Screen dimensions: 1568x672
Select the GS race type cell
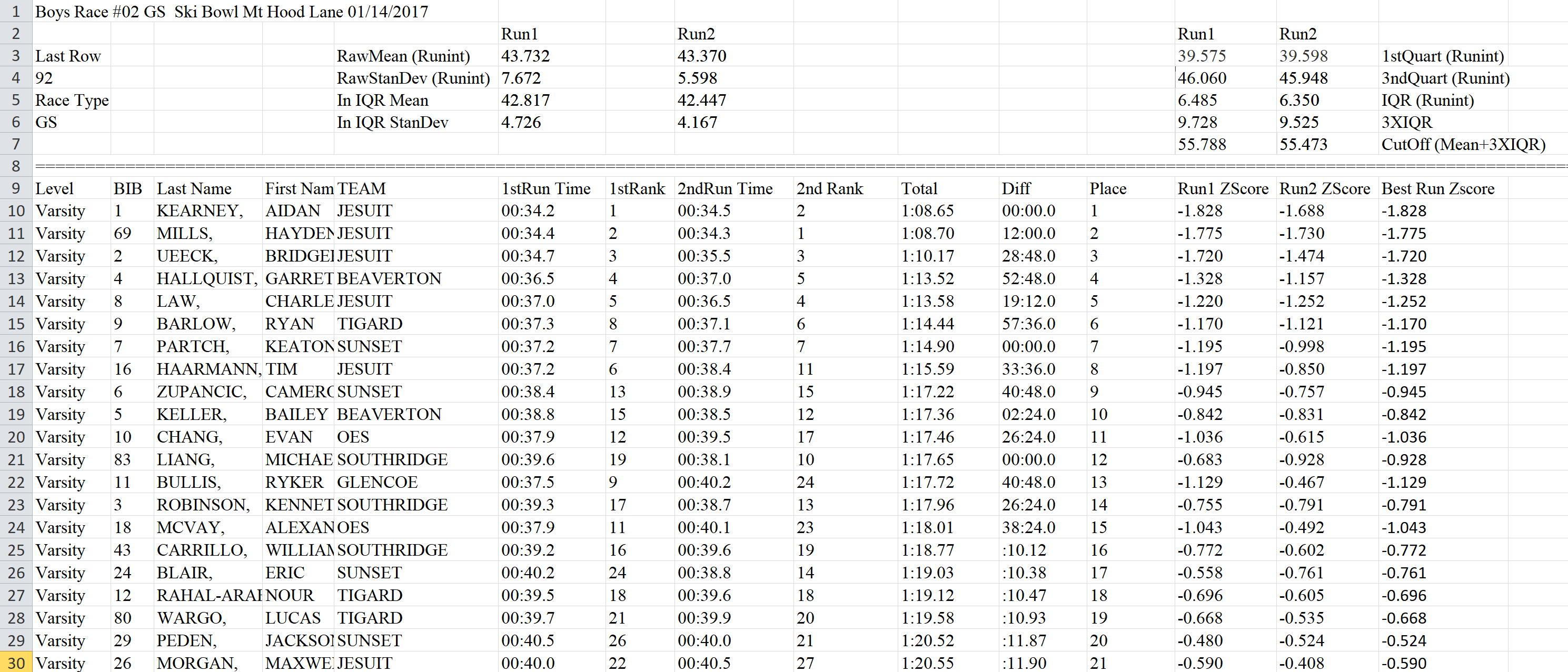46,122
